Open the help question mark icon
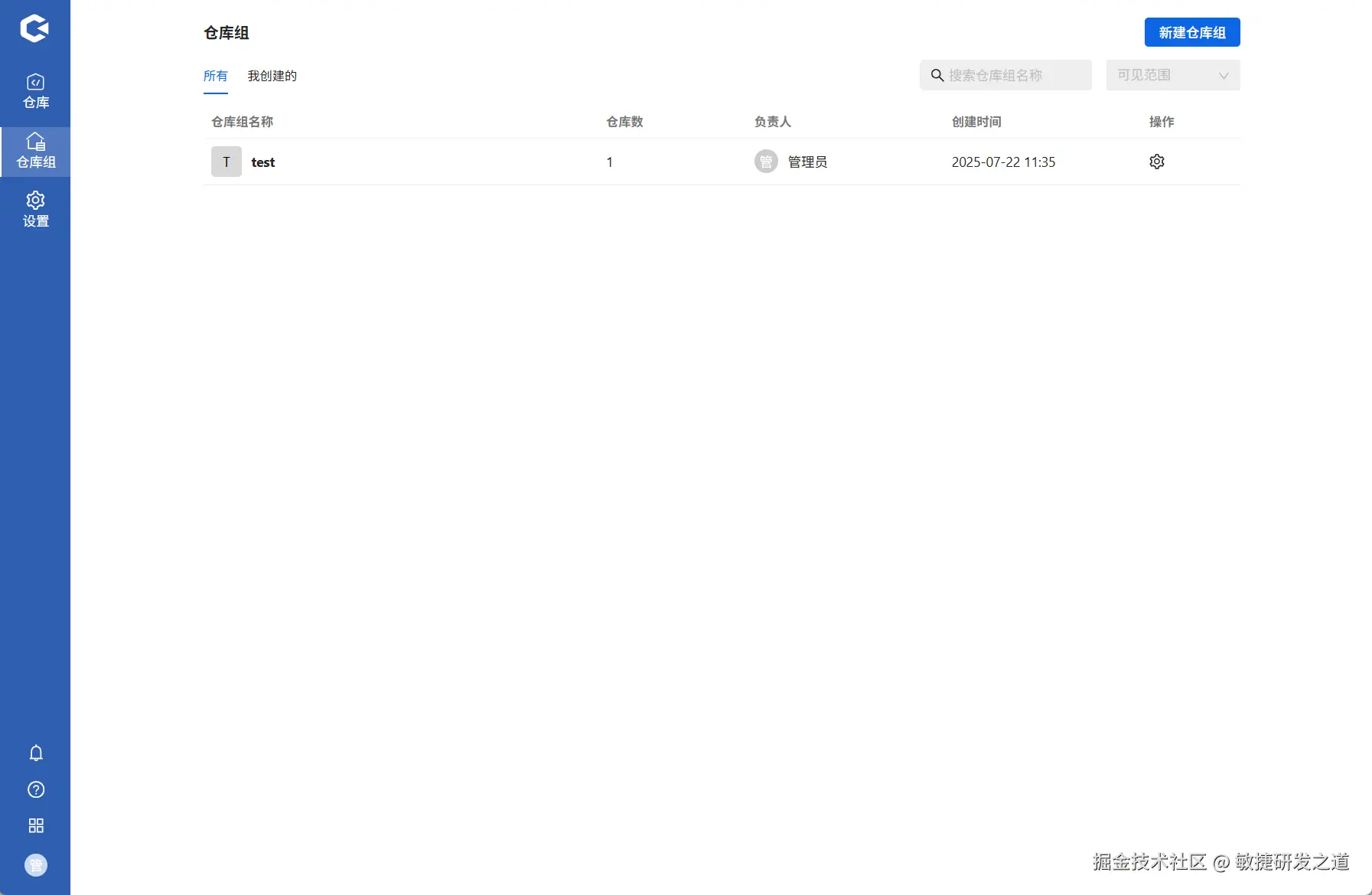1372x895 pixels. [35, 789]
